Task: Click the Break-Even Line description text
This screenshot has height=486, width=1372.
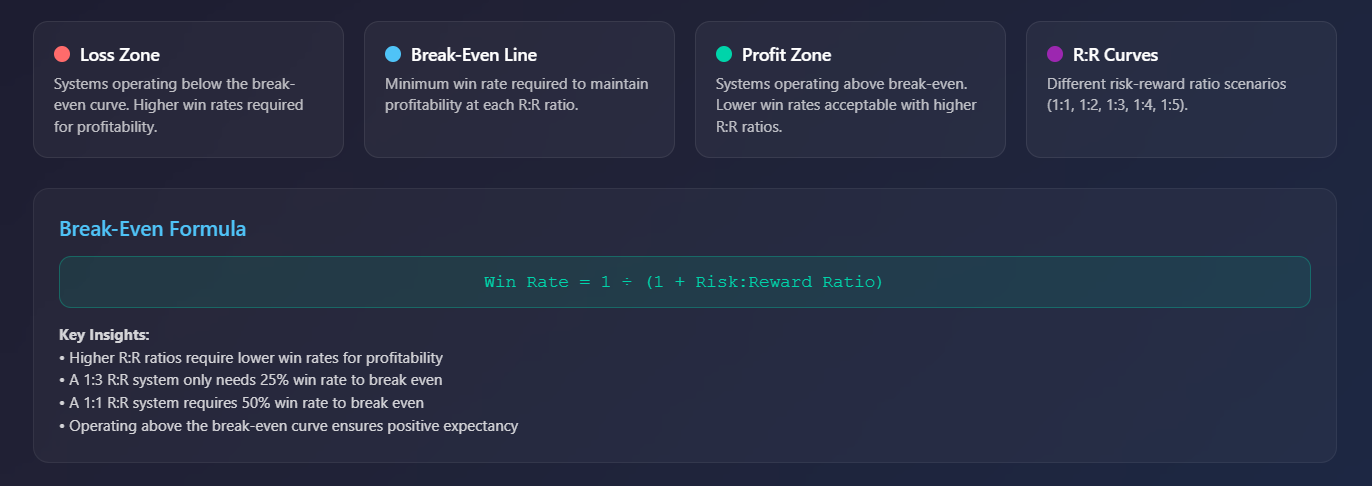Action: 516,94
